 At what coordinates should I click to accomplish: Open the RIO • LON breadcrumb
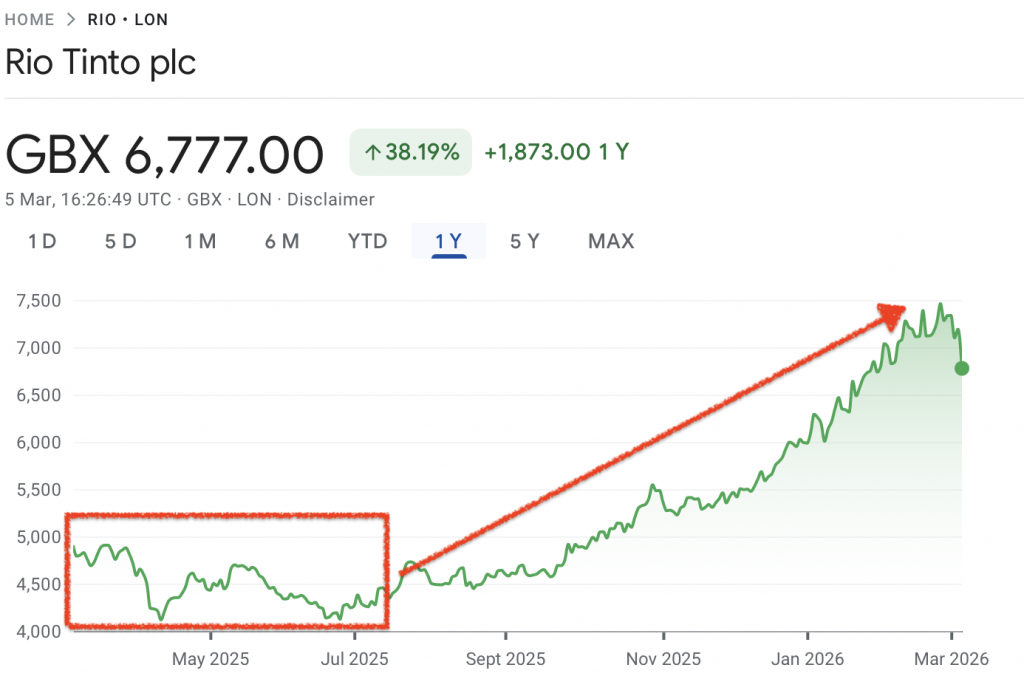(128, 19)
